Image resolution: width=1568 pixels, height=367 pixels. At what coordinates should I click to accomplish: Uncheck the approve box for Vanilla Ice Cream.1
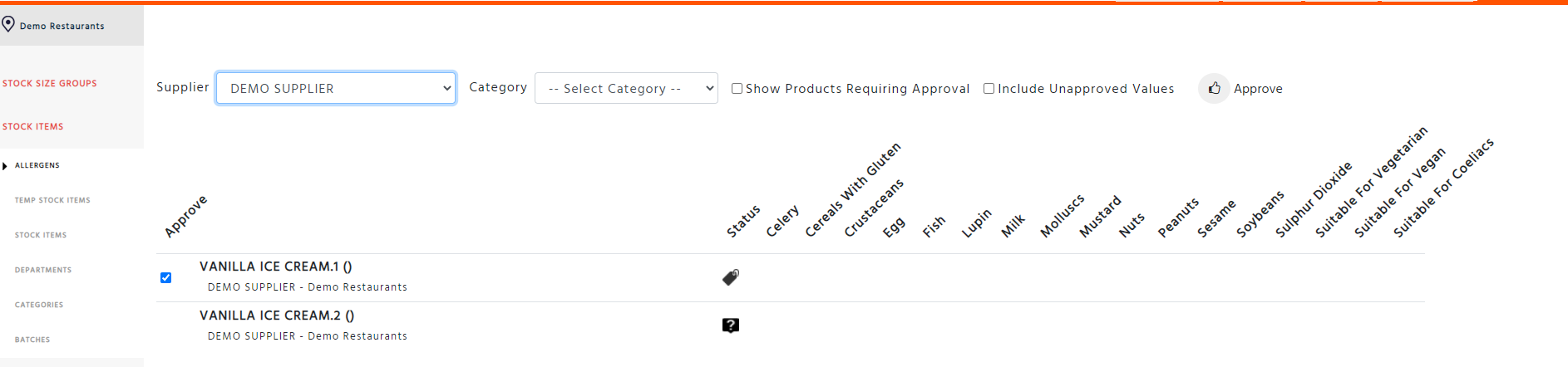click(x=165, y=277)
